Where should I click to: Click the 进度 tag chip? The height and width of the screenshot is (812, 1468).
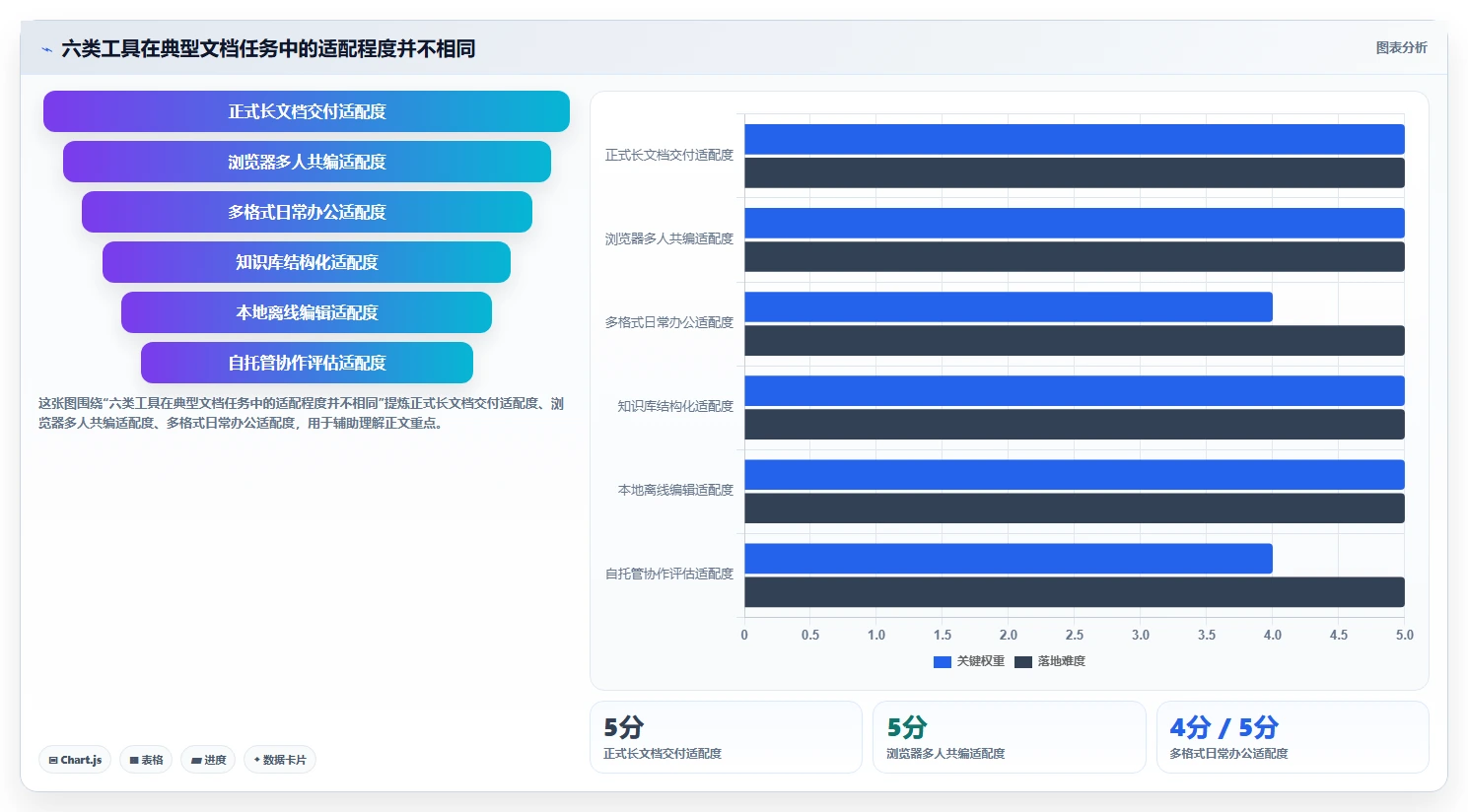coord(208,760)
